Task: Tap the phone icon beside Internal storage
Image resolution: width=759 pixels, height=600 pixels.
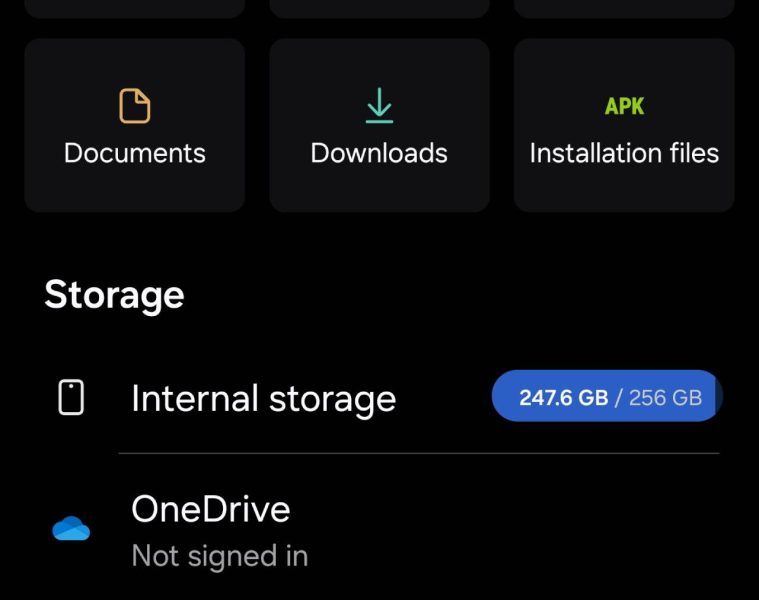Action: (71, 398)
